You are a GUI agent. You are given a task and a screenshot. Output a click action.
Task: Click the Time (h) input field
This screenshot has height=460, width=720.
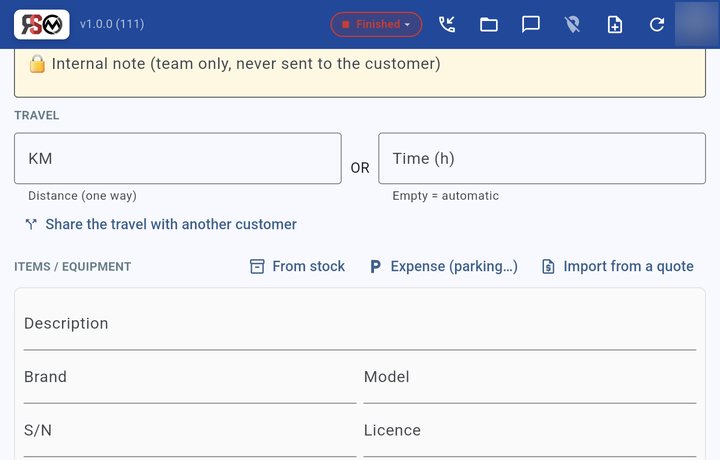542,158
